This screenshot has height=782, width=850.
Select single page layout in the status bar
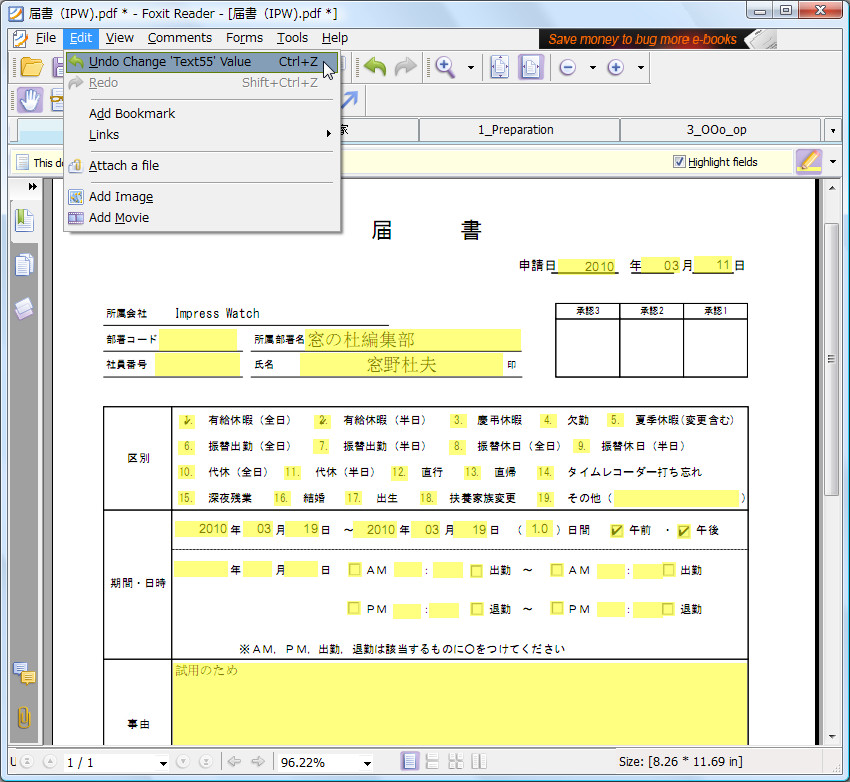pos(409,762)
